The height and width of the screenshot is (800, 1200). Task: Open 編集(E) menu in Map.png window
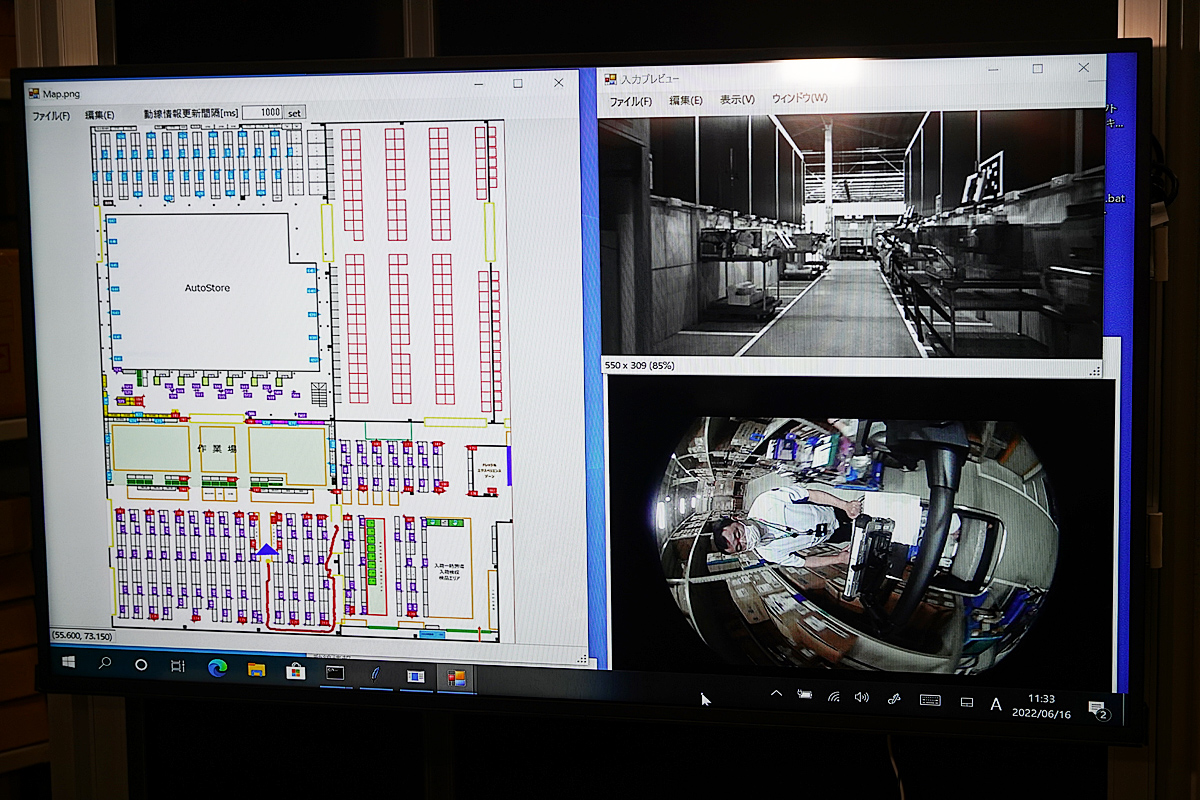pos(100,115)
